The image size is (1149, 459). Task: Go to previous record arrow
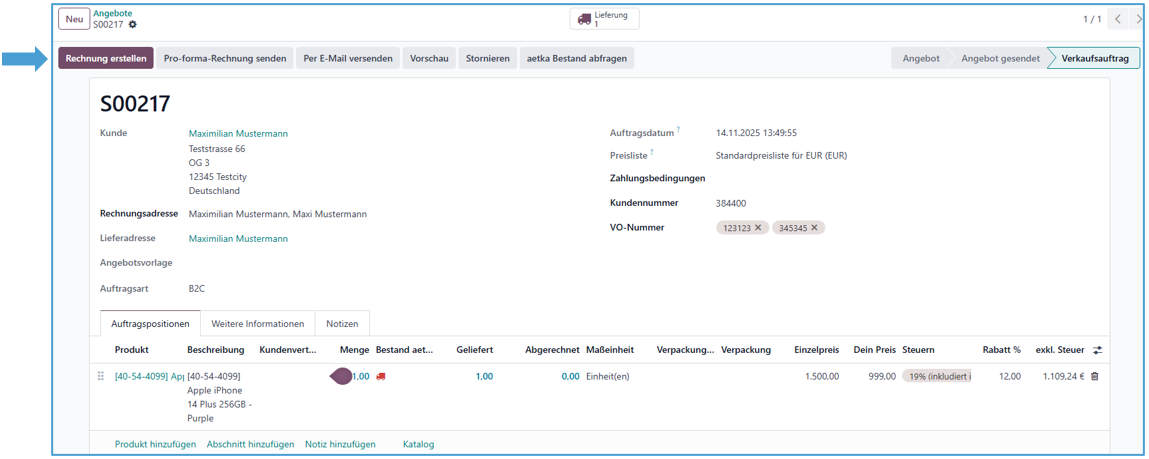[1118, 19]
